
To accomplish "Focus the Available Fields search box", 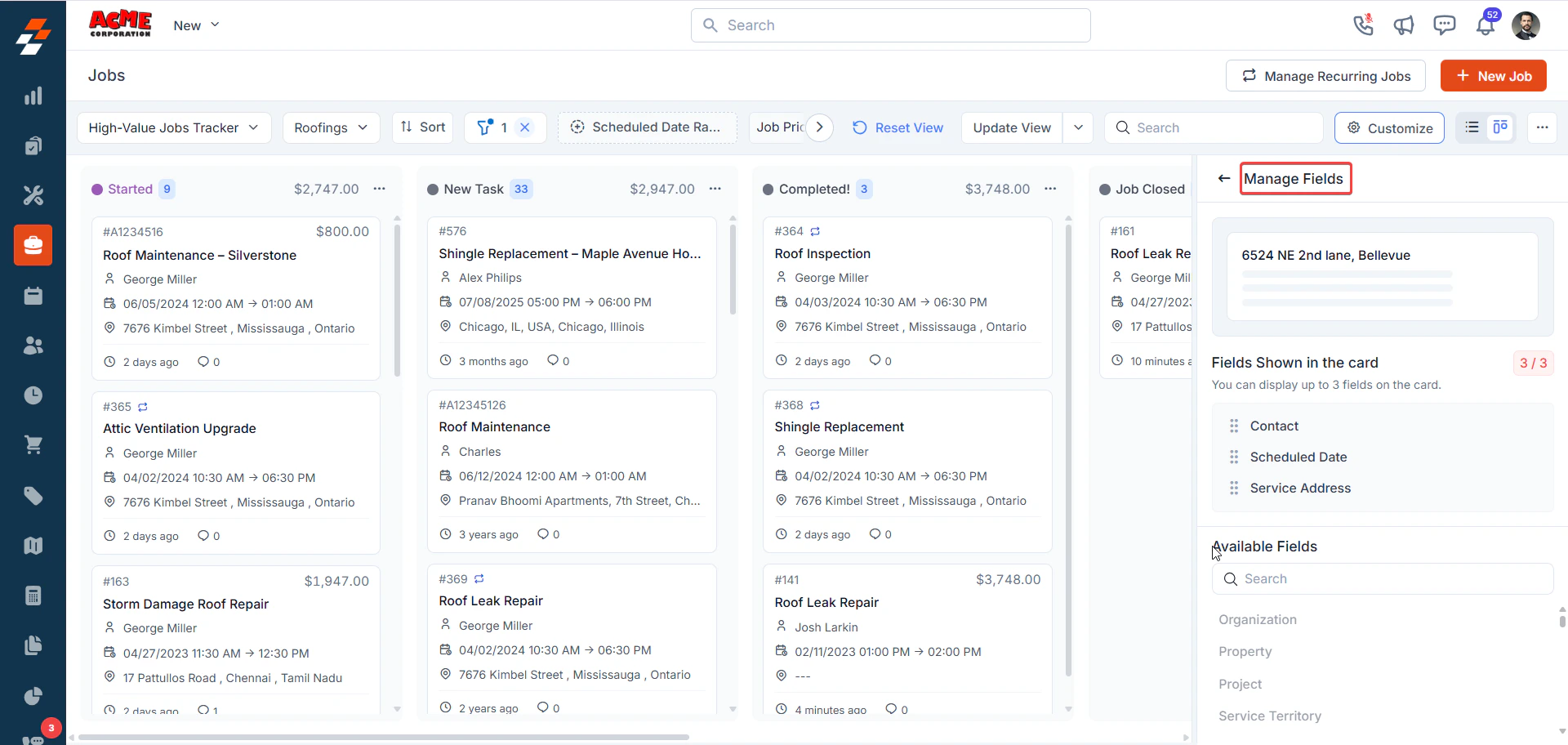I will [1383, 578].
